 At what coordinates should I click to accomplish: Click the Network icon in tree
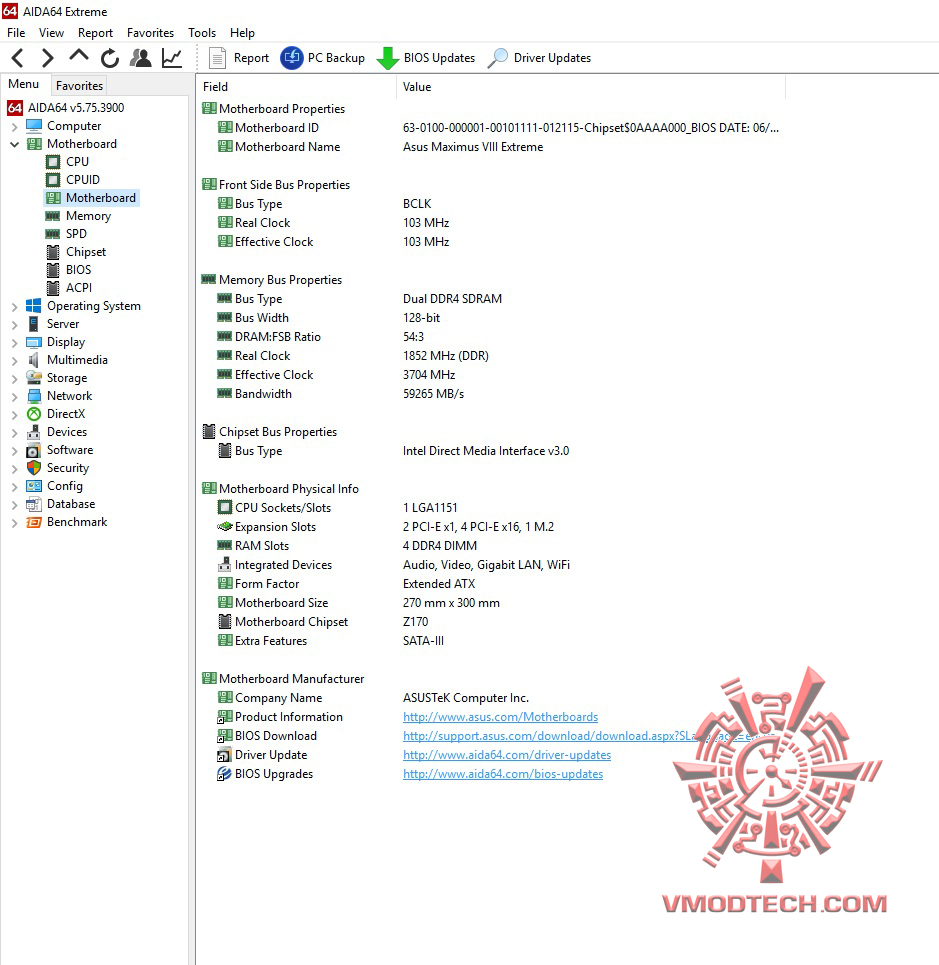point(34,396)
